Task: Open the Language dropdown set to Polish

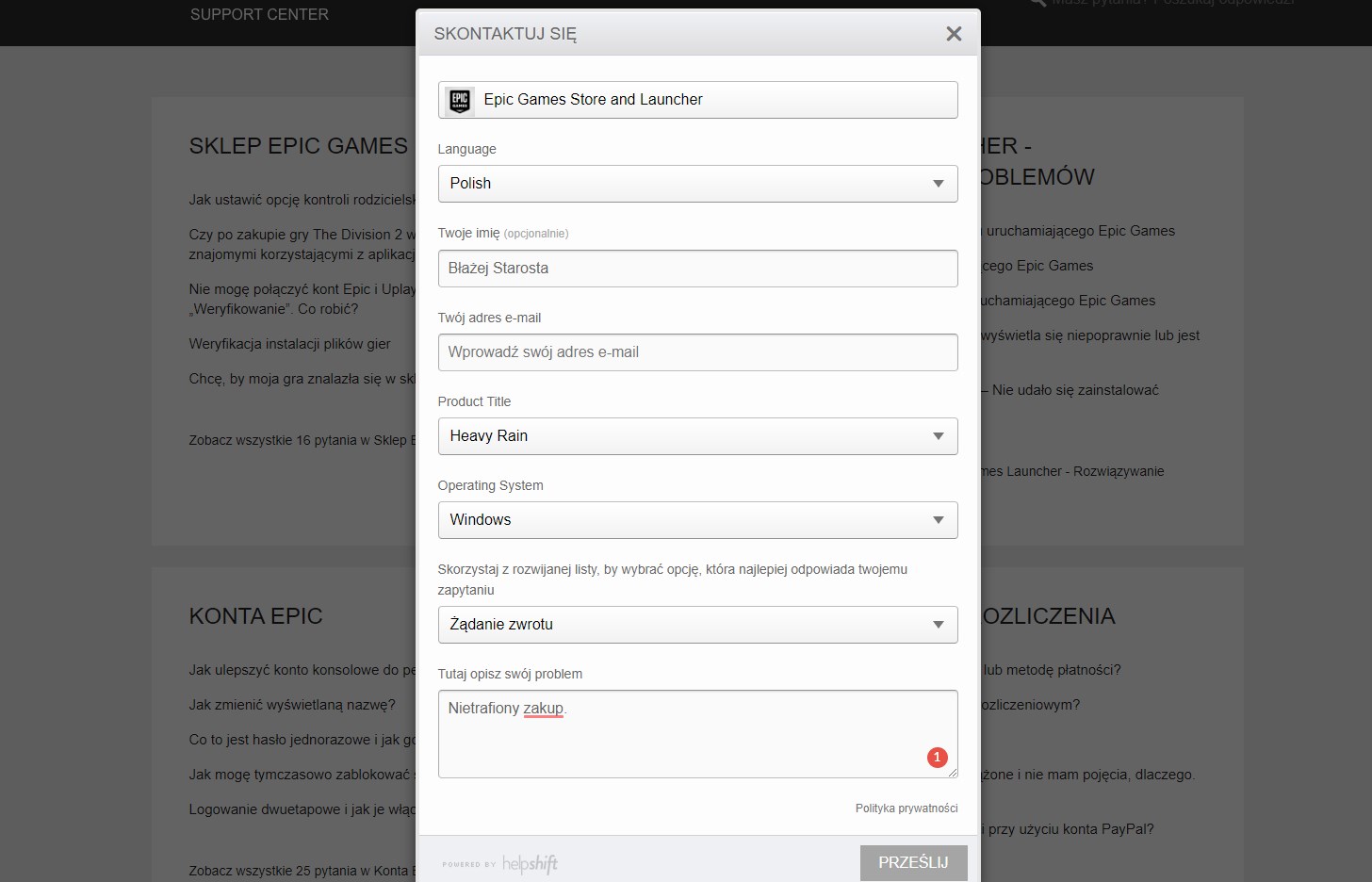Action: (x=697, y=184)
